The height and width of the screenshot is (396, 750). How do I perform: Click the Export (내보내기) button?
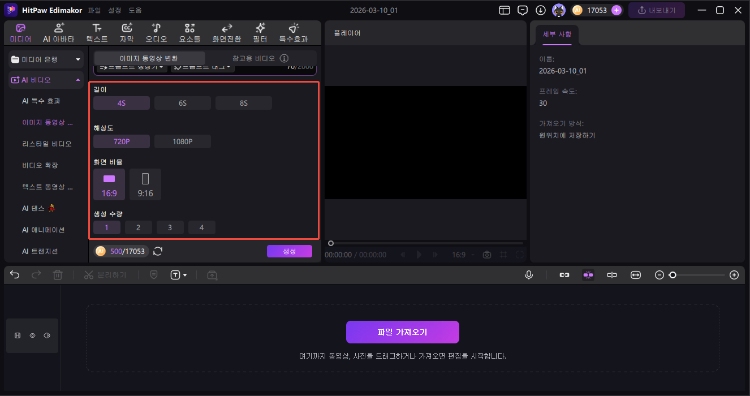(x=656, y=10)
